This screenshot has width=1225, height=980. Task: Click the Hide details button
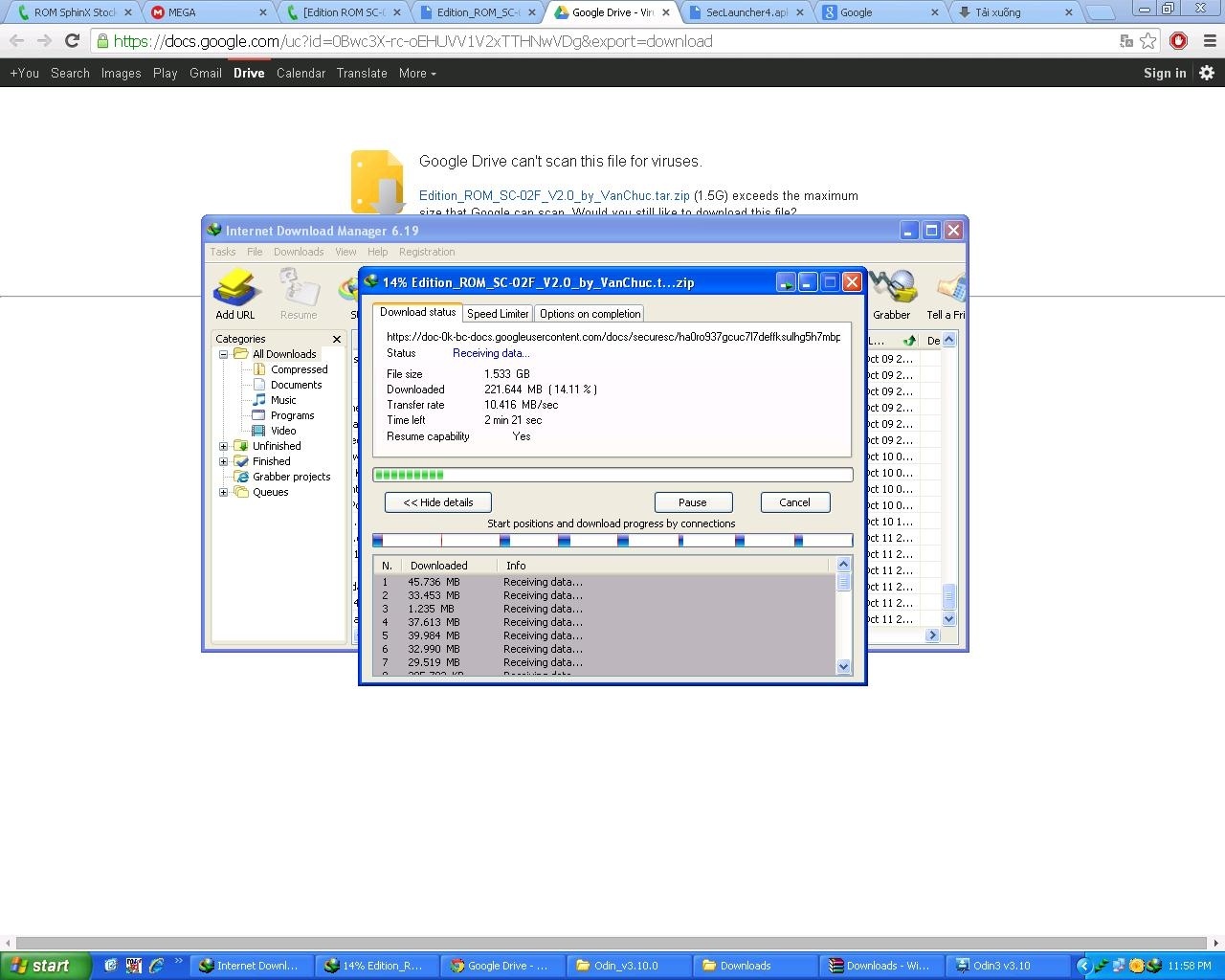coord(438,502)
